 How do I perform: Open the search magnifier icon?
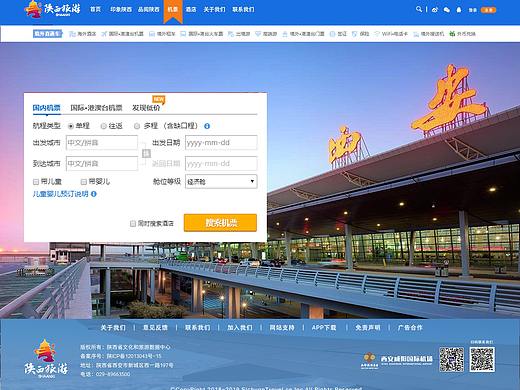coord(419,9)
